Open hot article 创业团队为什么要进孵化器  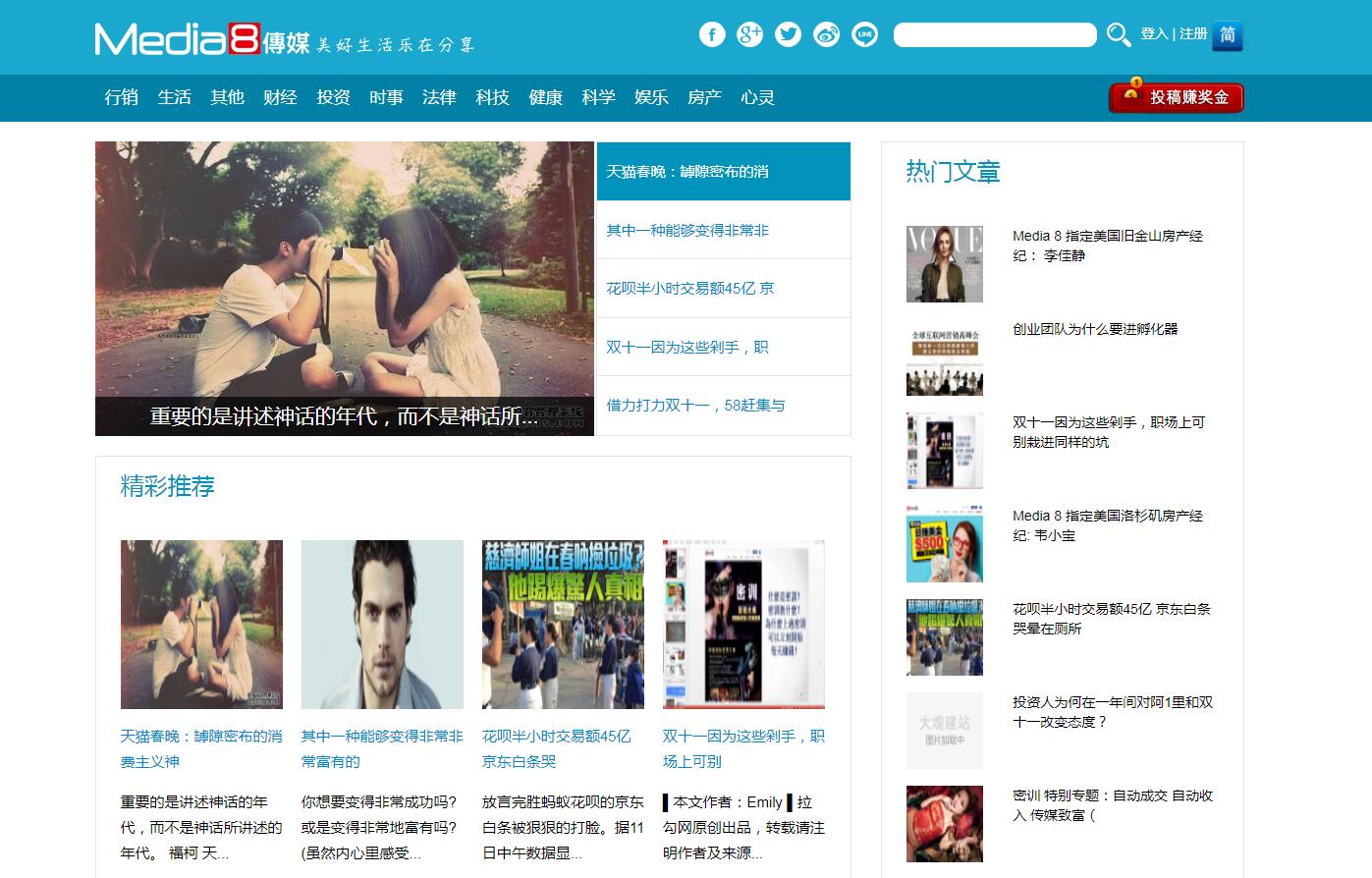(x=1094, y=329)
